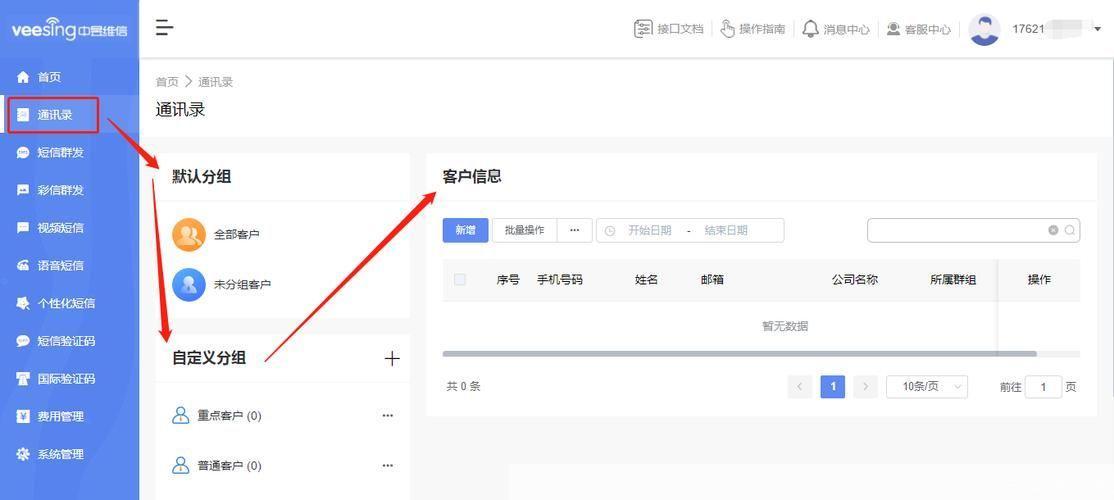This screenshot has width=1114, height=500.
Task: Click the 开始日期 date input field
Action: tap(649, 230)
